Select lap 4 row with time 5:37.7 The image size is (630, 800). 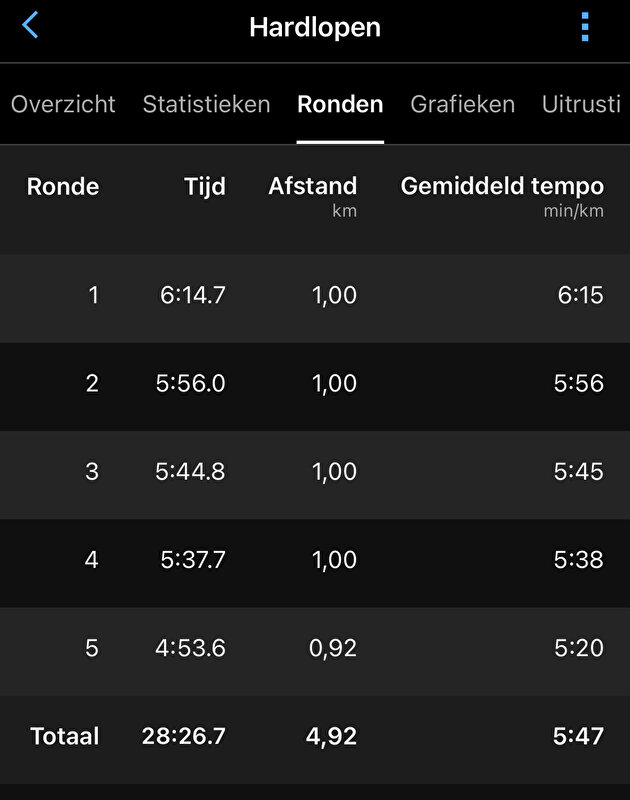pyautogui.click(x=315, y=560)
